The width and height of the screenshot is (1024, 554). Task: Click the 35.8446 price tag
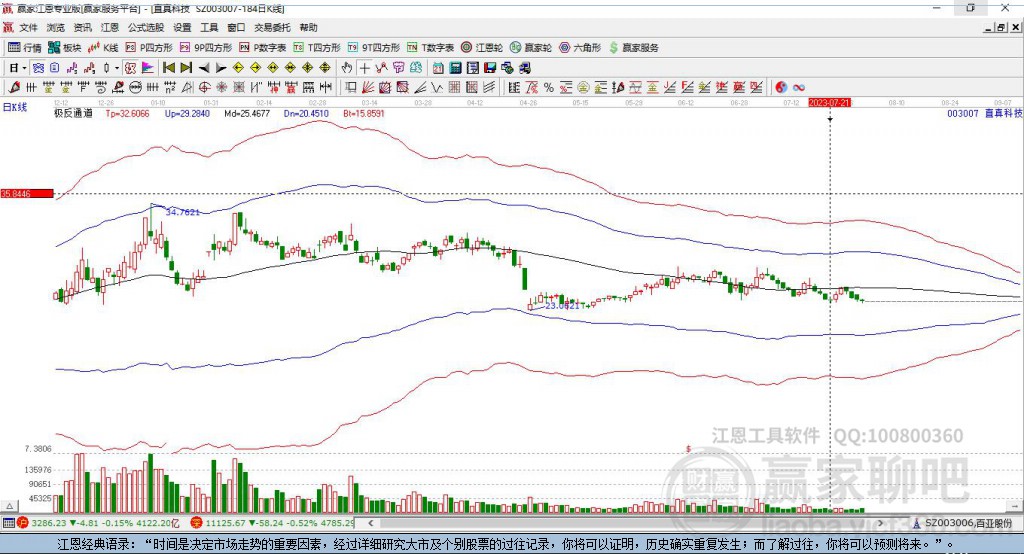(27, 193)
